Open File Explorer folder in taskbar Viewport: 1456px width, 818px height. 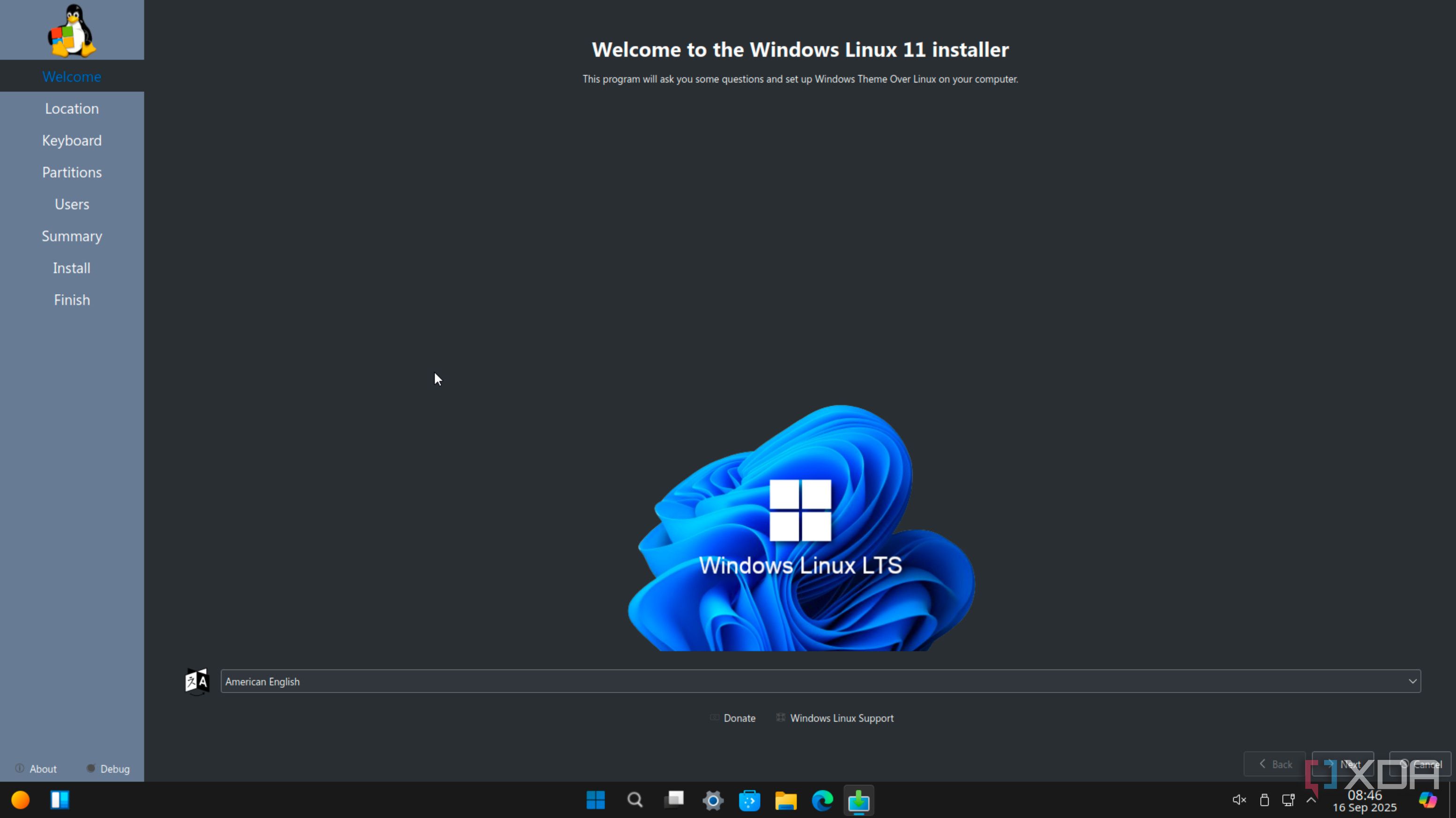point(786,801)
